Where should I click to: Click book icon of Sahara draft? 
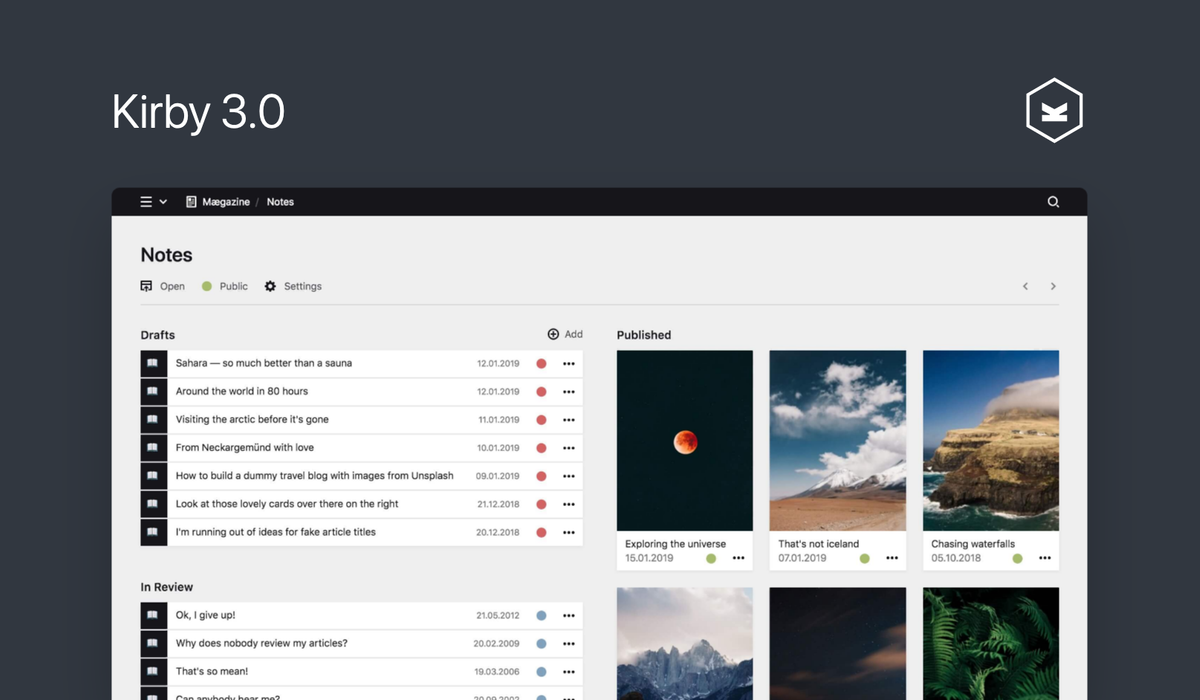pos(153,363)
